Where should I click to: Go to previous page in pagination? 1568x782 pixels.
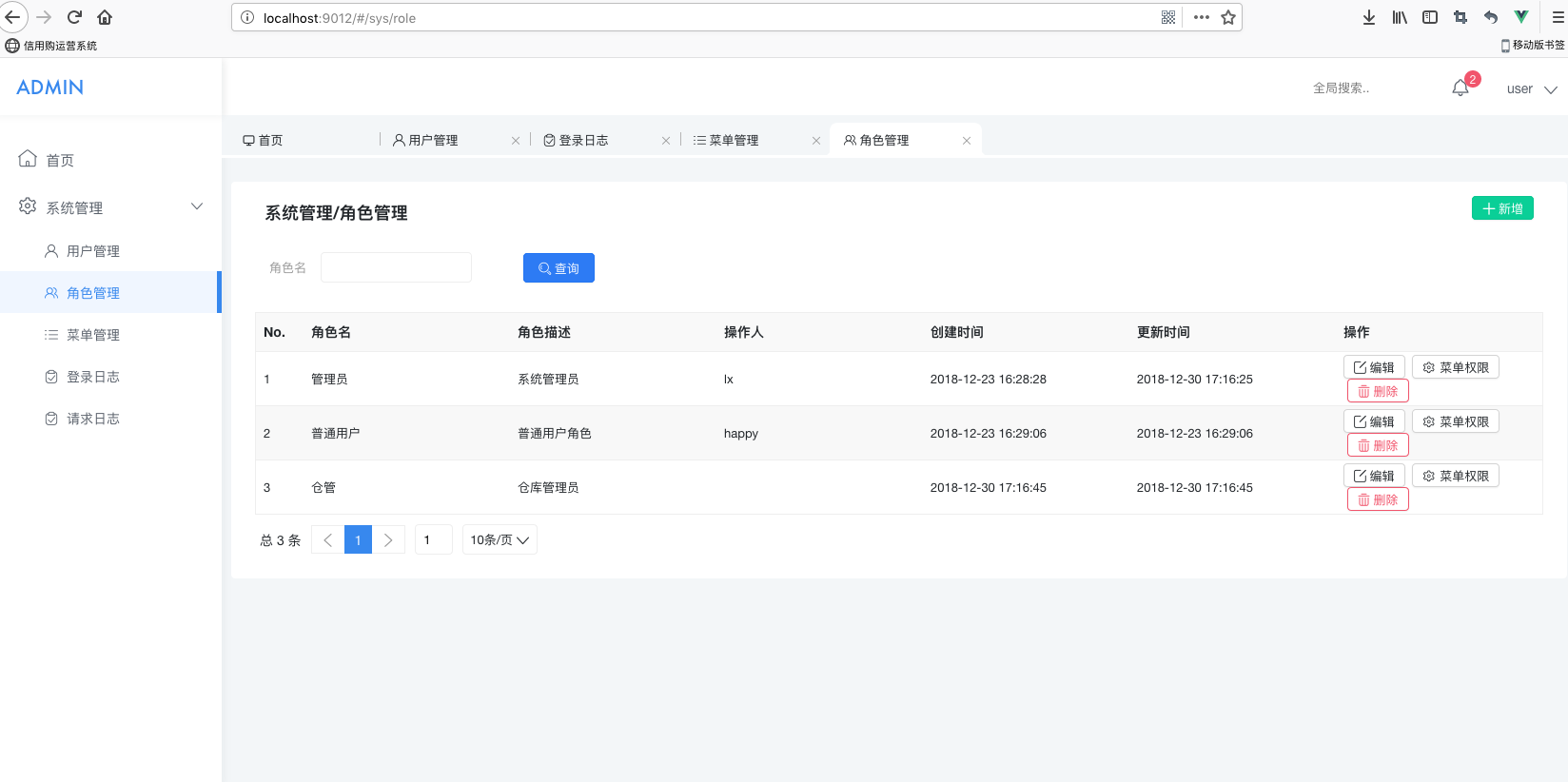[327, 539]
